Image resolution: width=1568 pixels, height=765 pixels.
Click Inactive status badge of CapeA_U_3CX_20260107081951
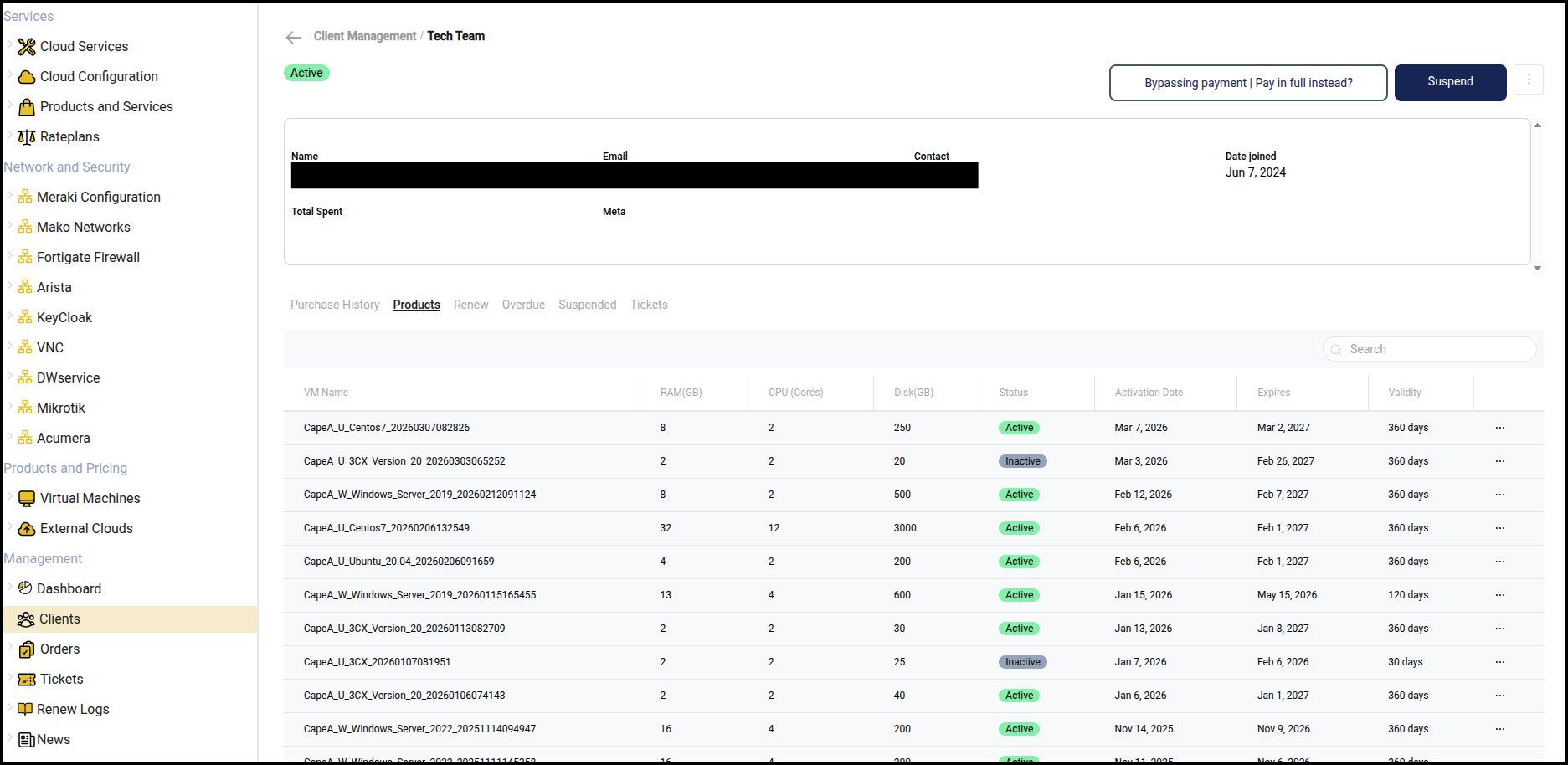(1022, 662)
